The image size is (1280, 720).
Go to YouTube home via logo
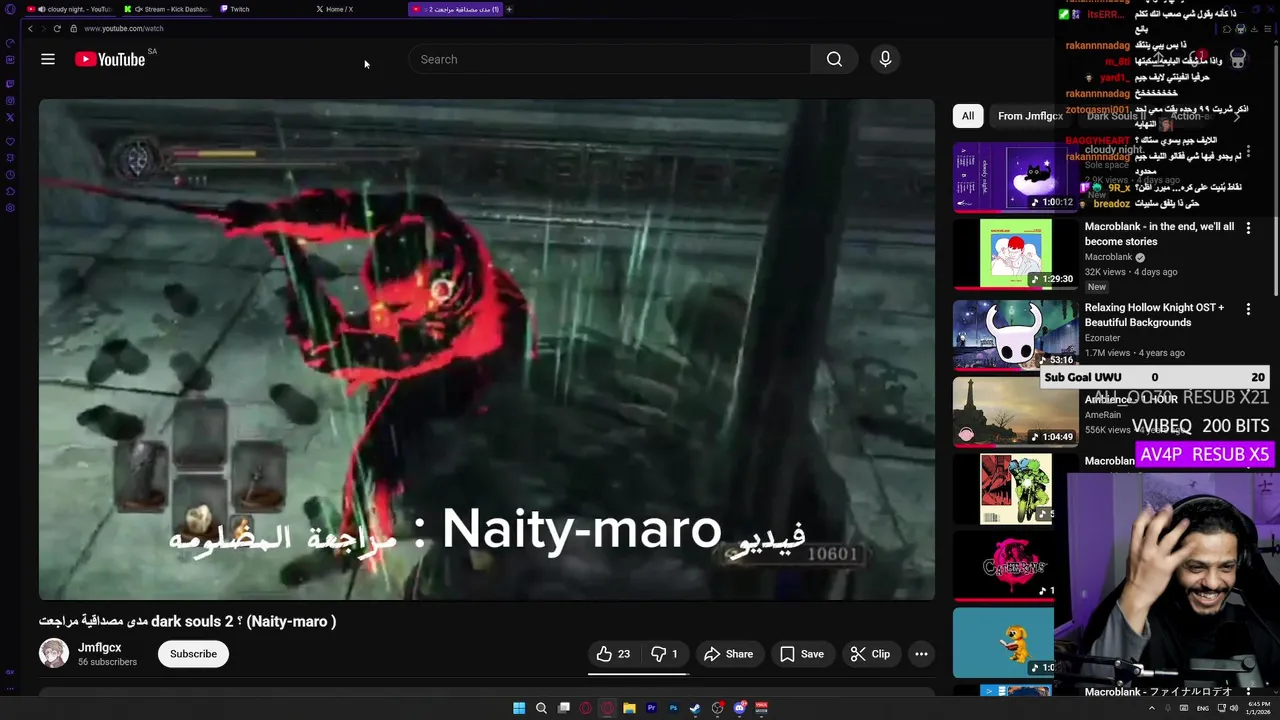pos(110,59)
